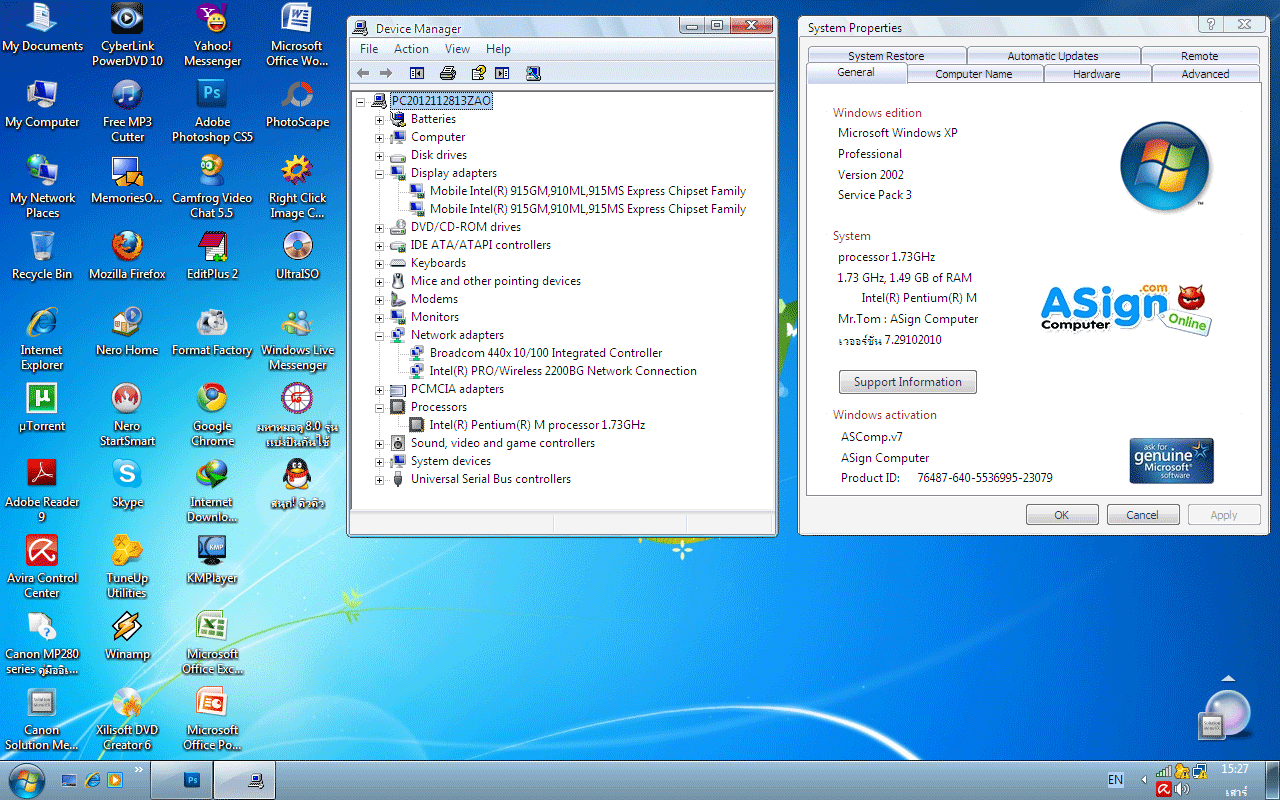Select the CyberLink PowerDVD 10 icon
The image size is (1280, 800).
127,35
